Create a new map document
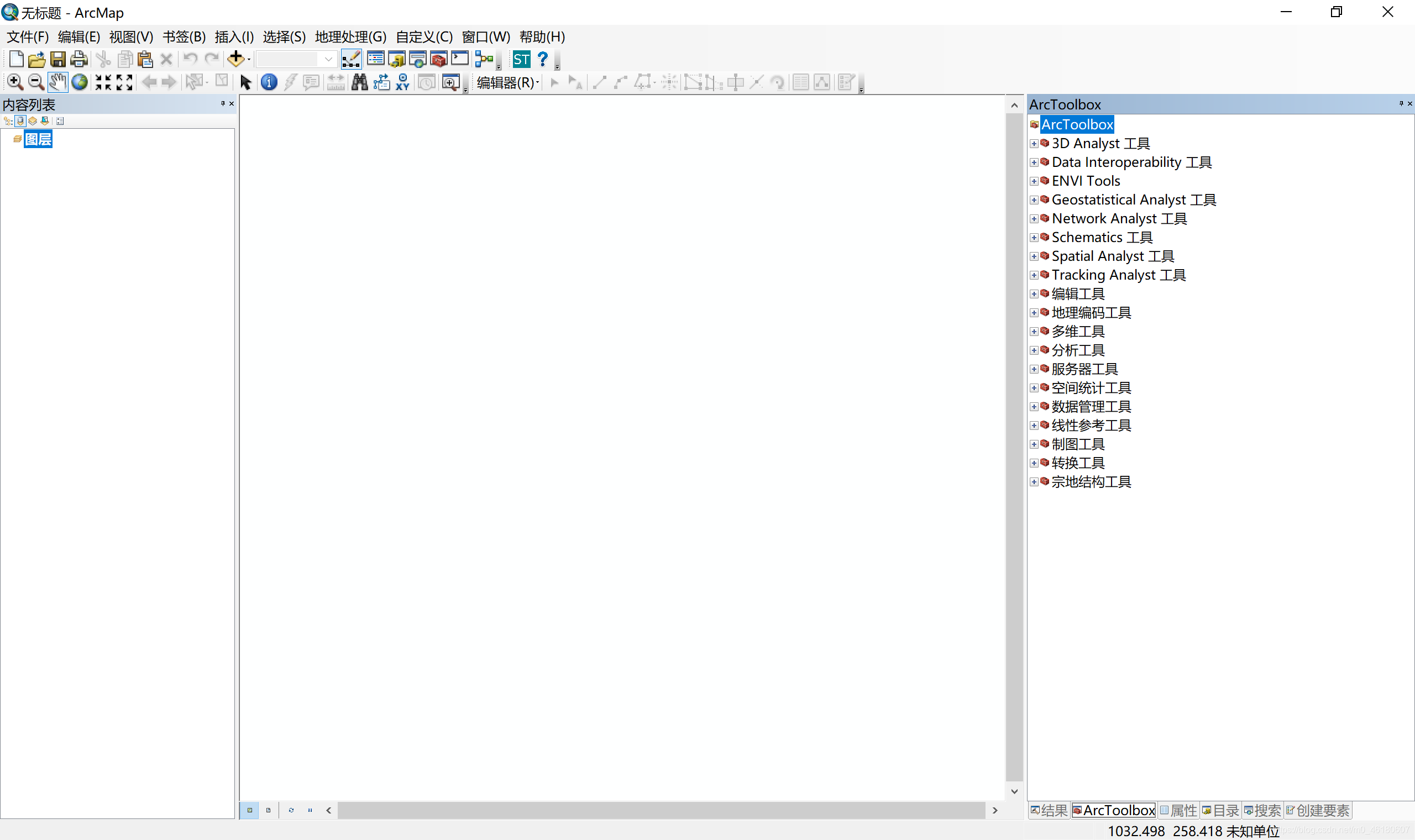 click(x=16, y=59)
